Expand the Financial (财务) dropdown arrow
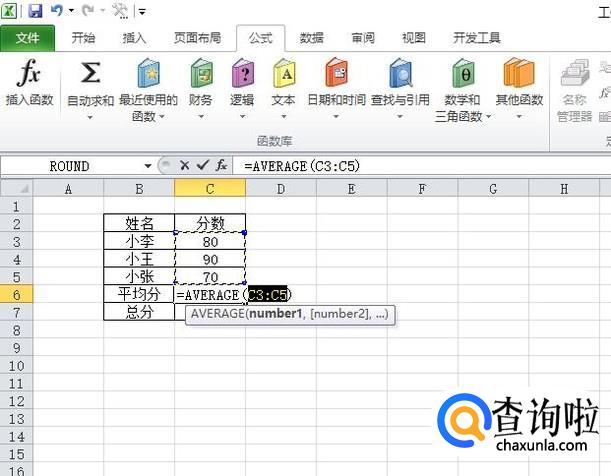Screen dimensions: 611x476 point(201,116)
